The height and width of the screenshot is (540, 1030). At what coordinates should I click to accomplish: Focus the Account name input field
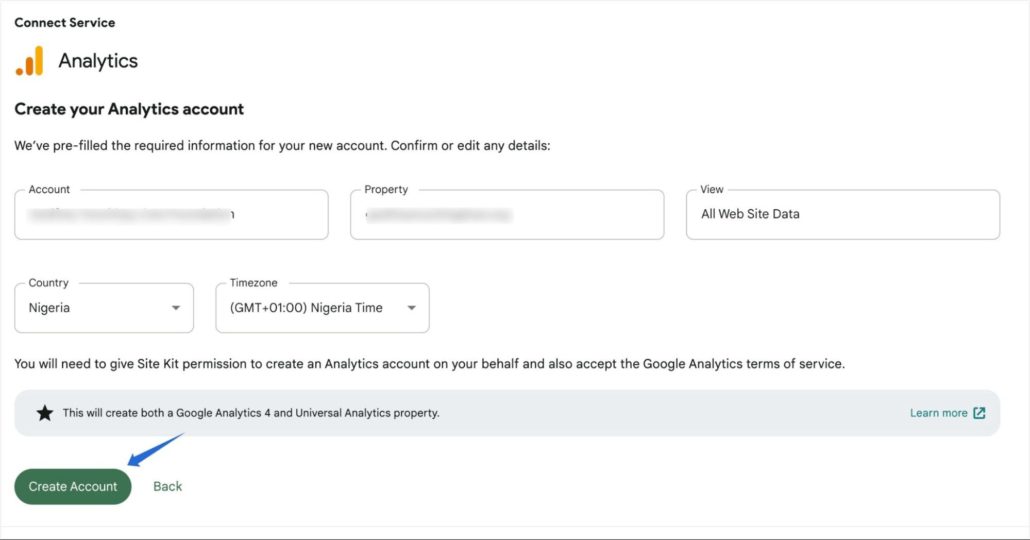(171, 215)
